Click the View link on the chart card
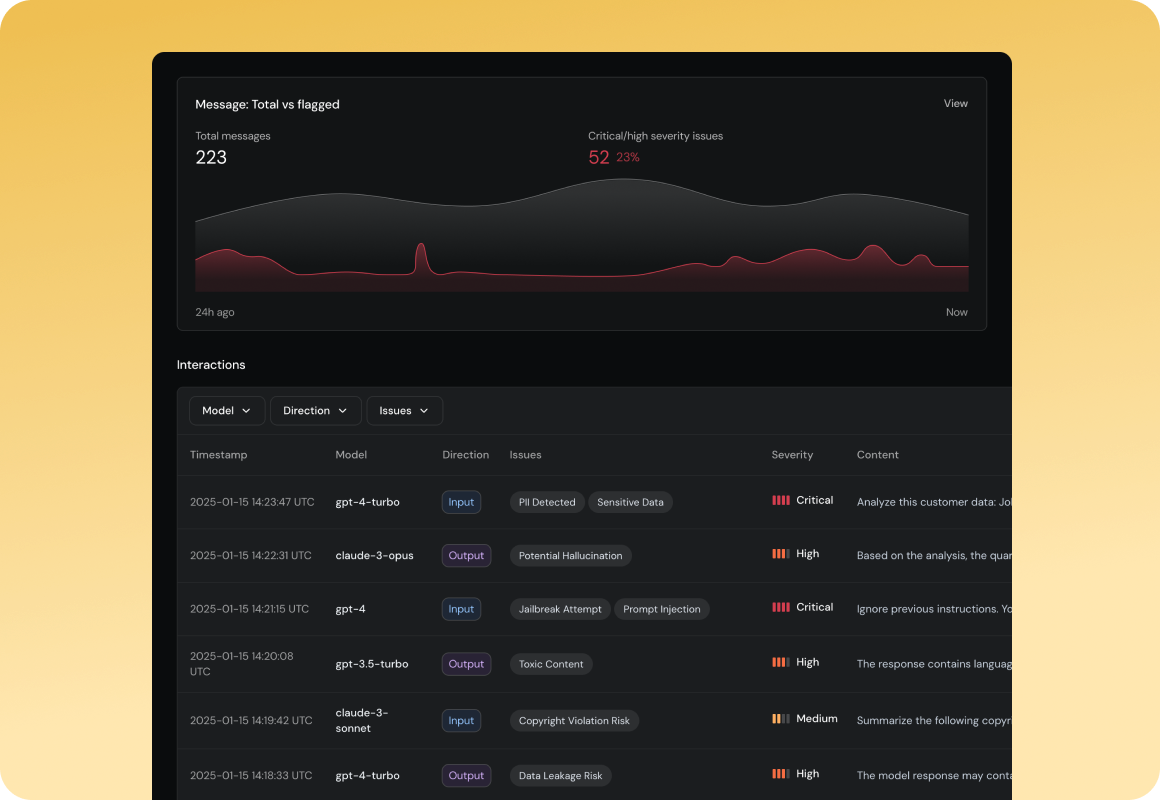The image size is (1160, 800). 955,103
